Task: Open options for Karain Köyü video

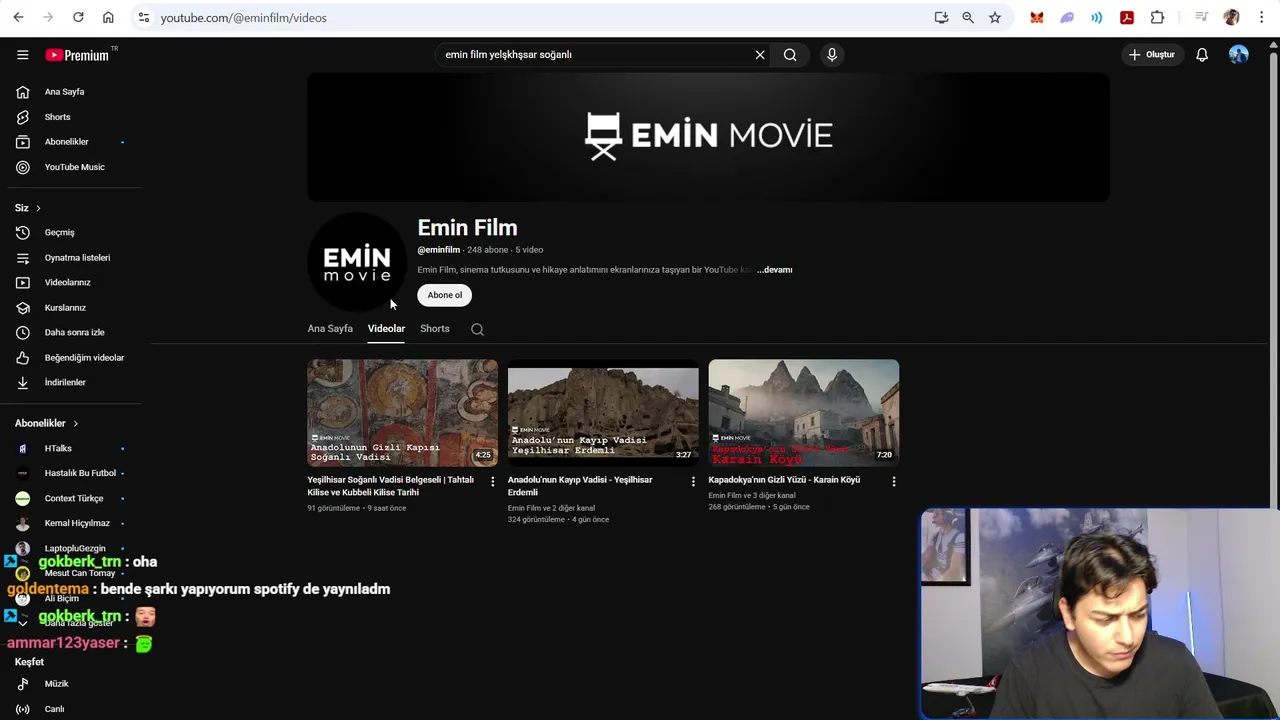Action: (x=894, y=481)
